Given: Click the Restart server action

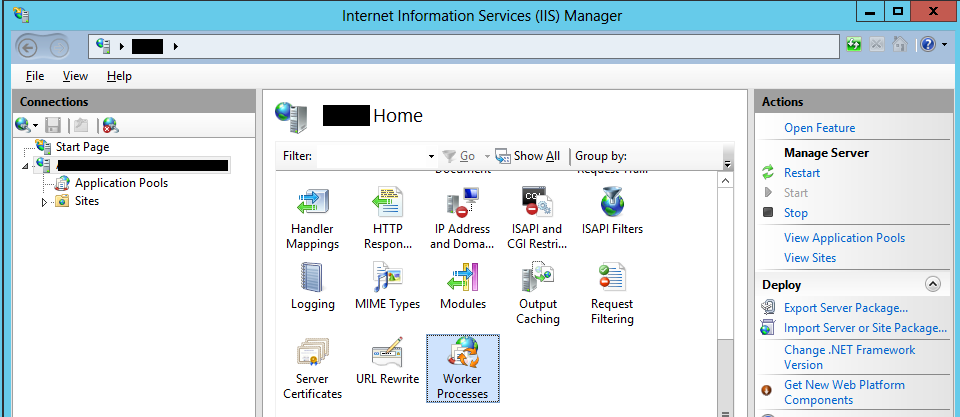Looking at the screenshot, I should coord(802,173).
